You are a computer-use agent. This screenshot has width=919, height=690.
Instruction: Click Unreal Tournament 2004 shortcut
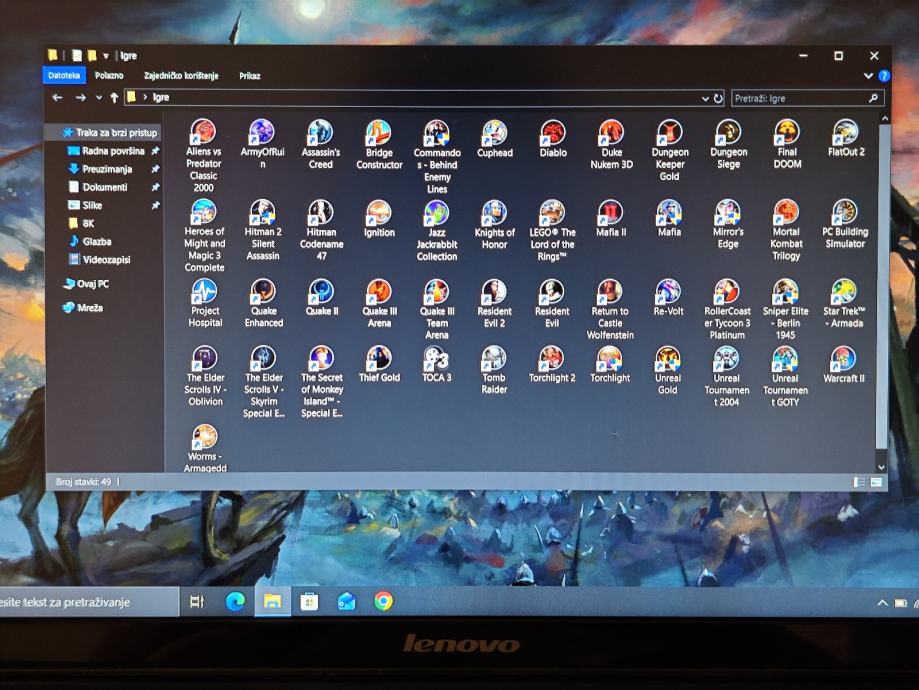tap(727, 376)
